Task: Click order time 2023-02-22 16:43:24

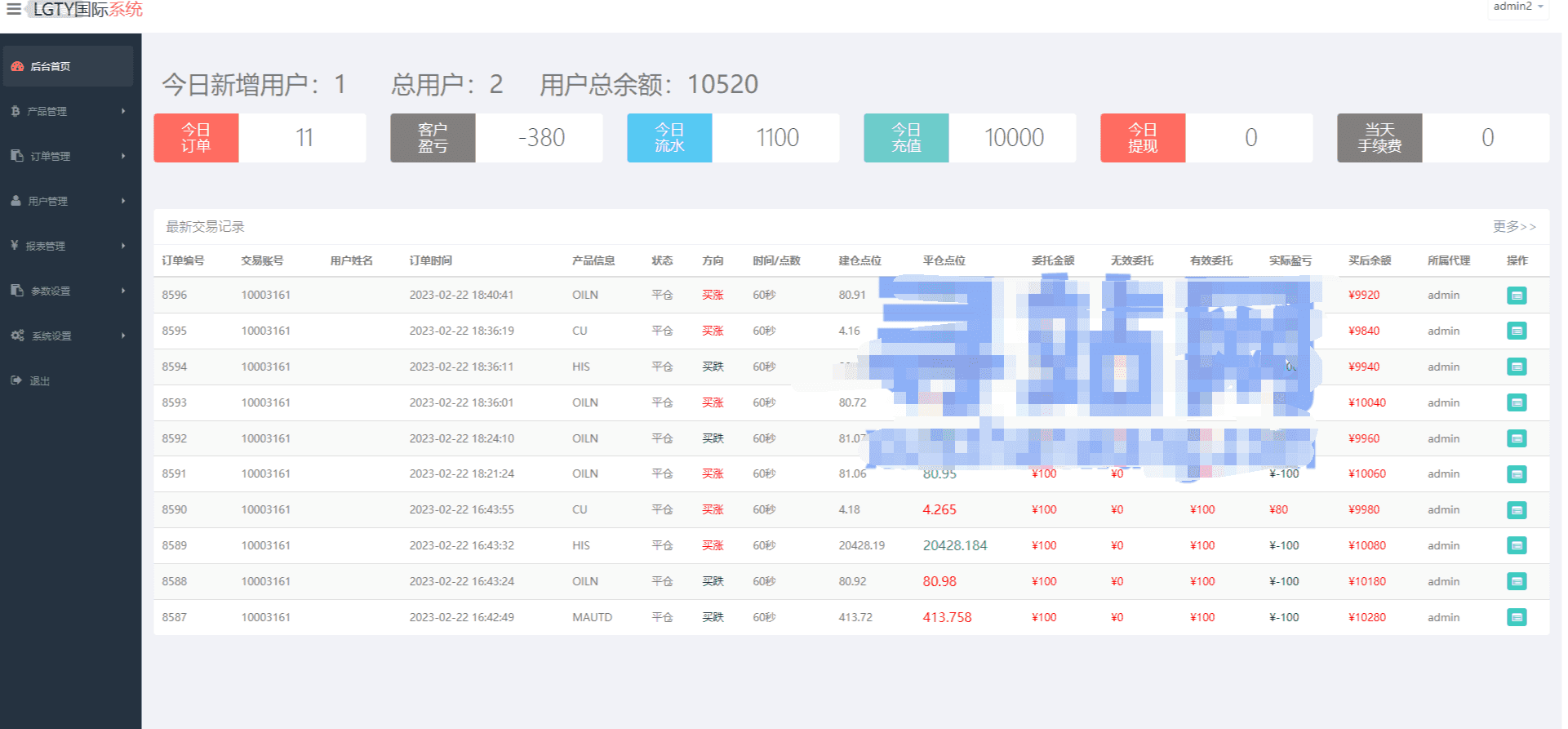Action: (461, 581)
